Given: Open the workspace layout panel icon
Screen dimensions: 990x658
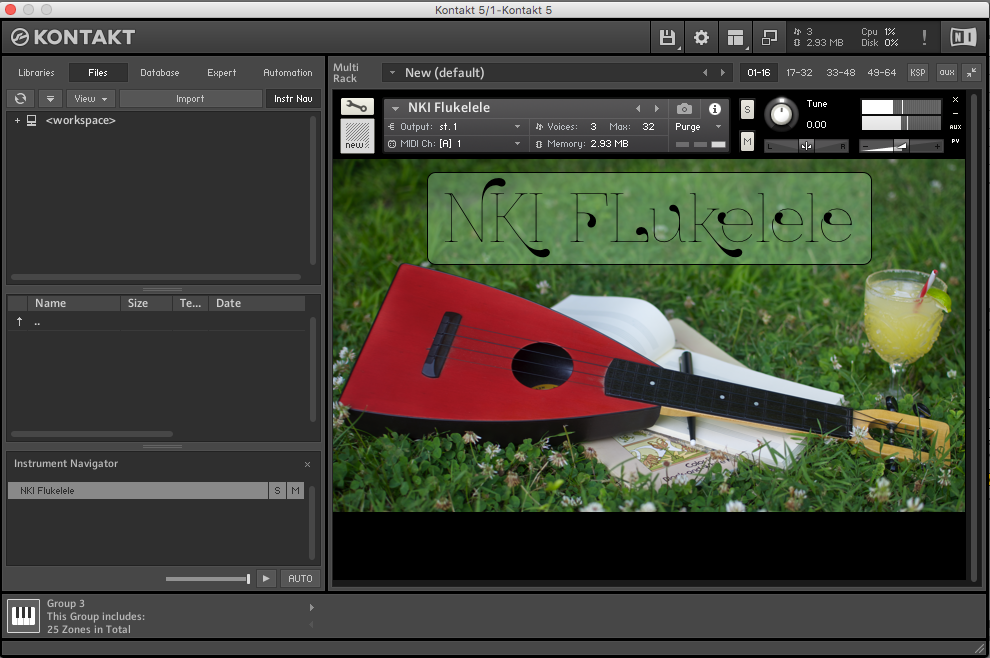Looking at the screenshot, I should click(736, 38).
